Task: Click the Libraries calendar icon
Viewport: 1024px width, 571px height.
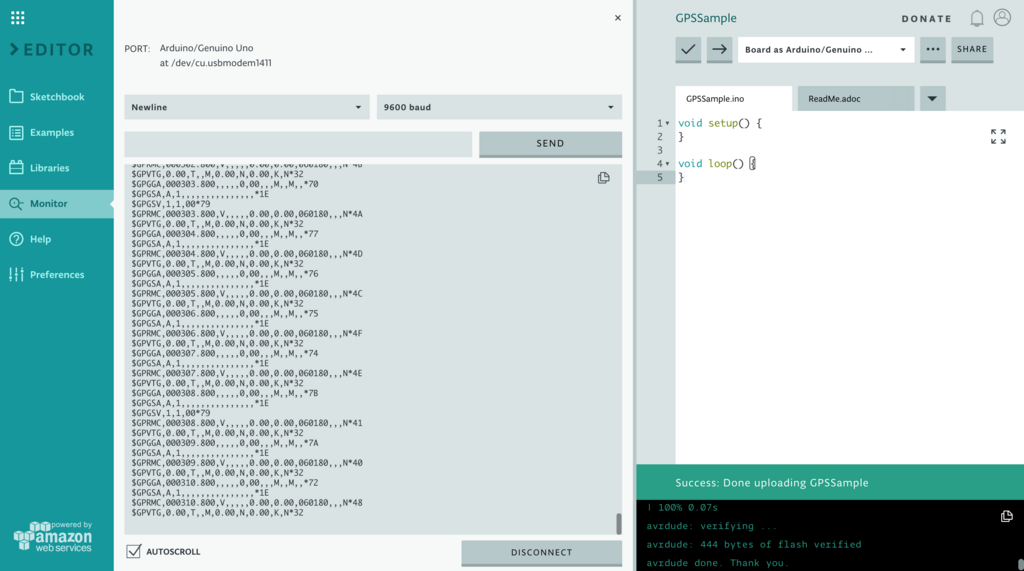Action: click(x=16, y=168)
